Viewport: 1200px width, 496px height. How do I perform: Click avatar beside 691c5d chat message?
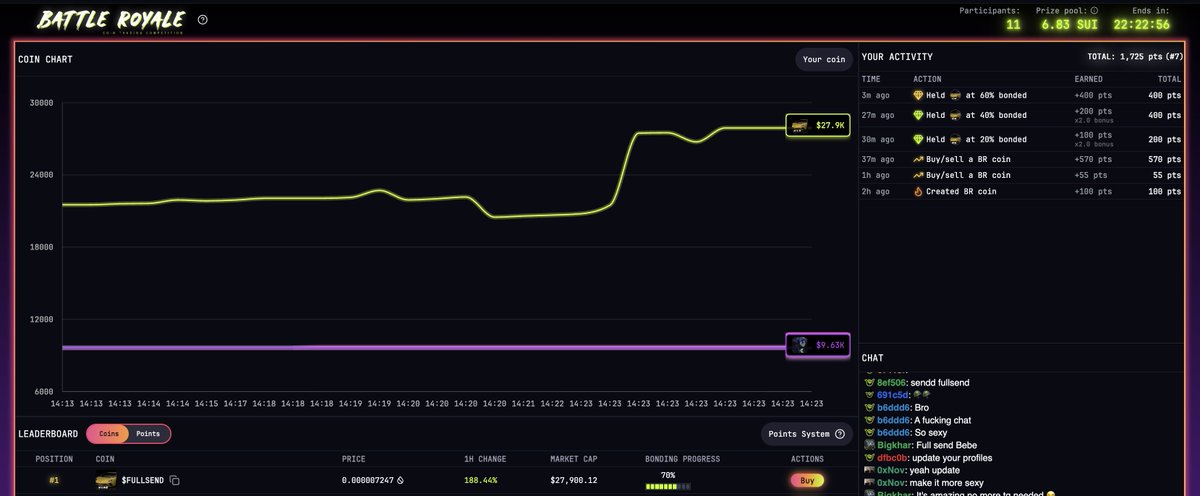coord(868,395)
